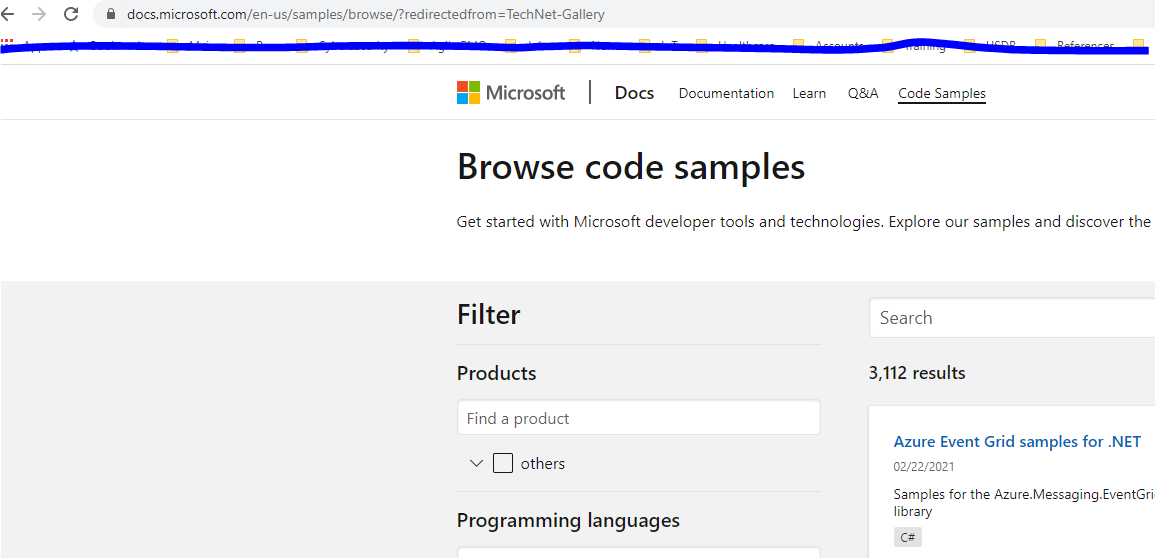
Task: Click the 02/22/2021 date text
Action: pos(923,467)
